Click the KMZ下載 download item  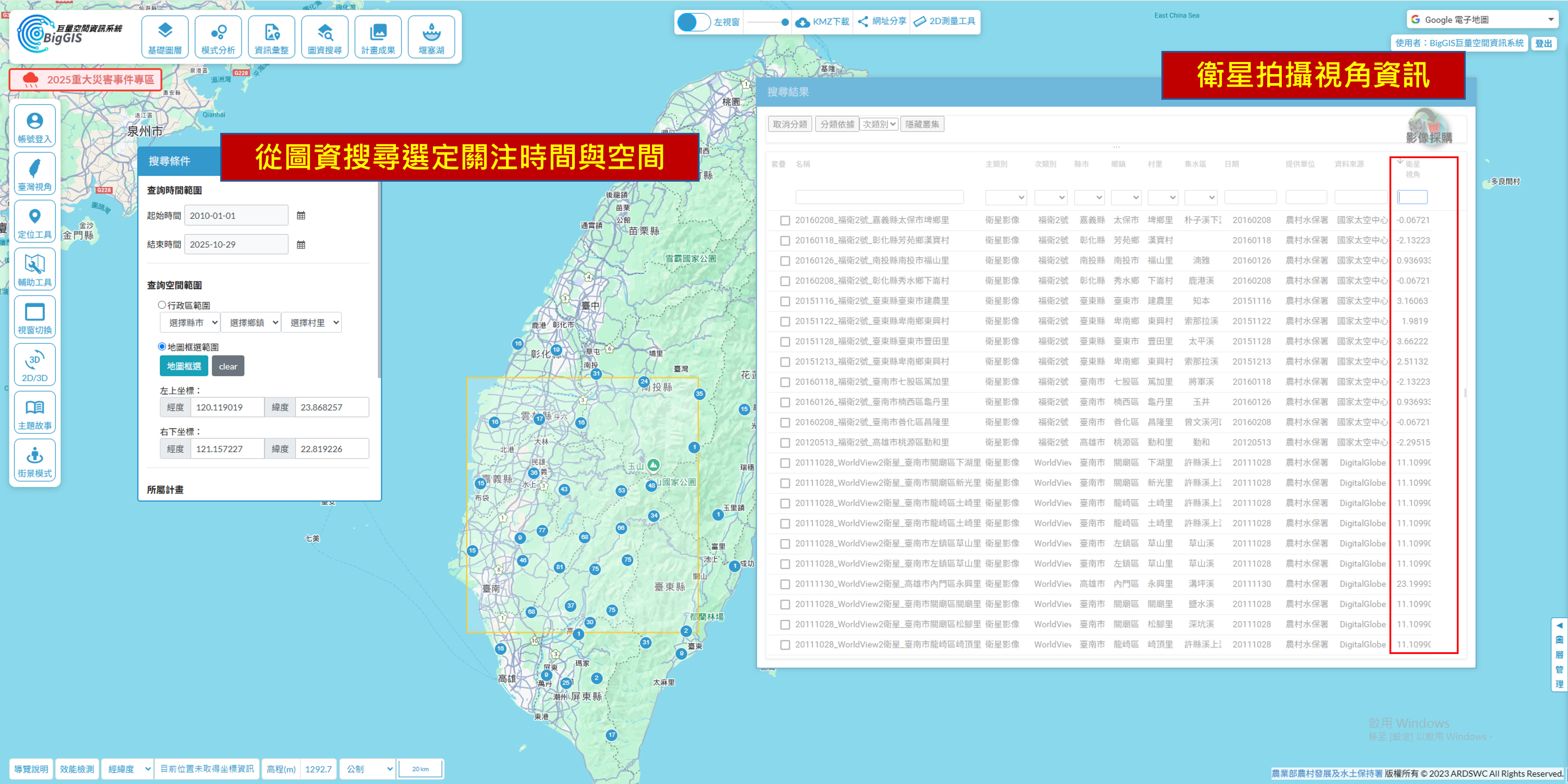pos(822,22)
